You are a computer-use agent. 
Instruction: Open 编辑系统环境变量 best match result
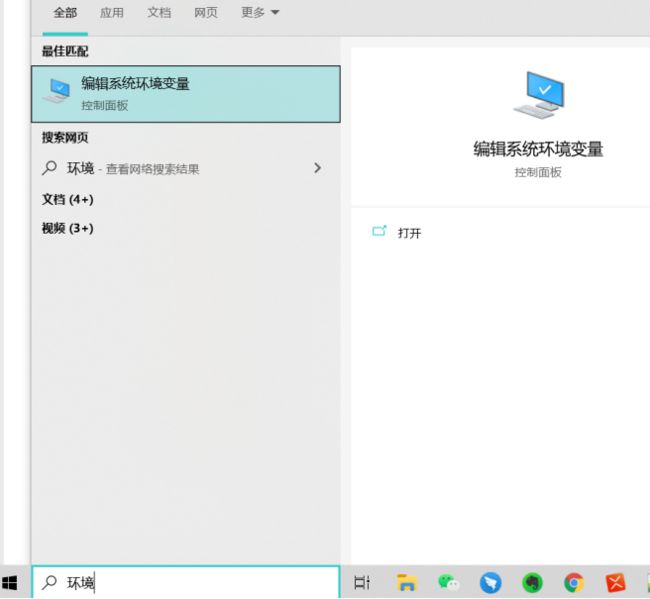(186, 94)
